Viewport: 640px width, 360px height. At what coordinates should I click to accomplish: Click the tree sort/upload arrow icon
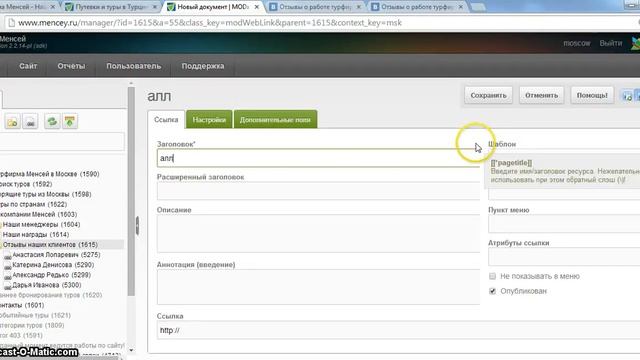tap(70, 122)
